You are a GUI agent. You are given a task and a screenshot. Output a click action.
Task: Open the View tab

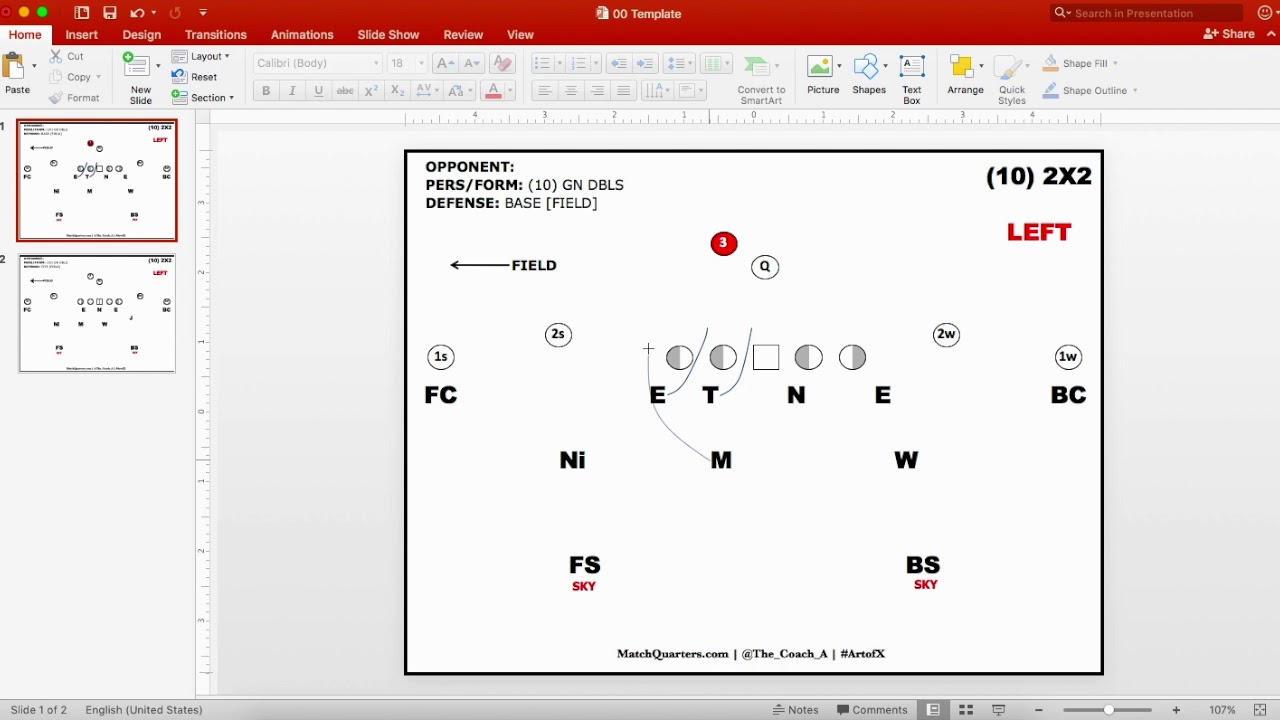[x=520, y=34]
